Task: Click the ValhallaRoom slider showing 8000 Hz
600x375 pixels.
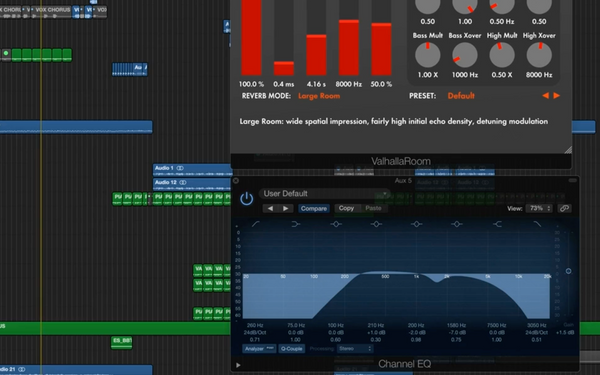Action: pos(349,38)
